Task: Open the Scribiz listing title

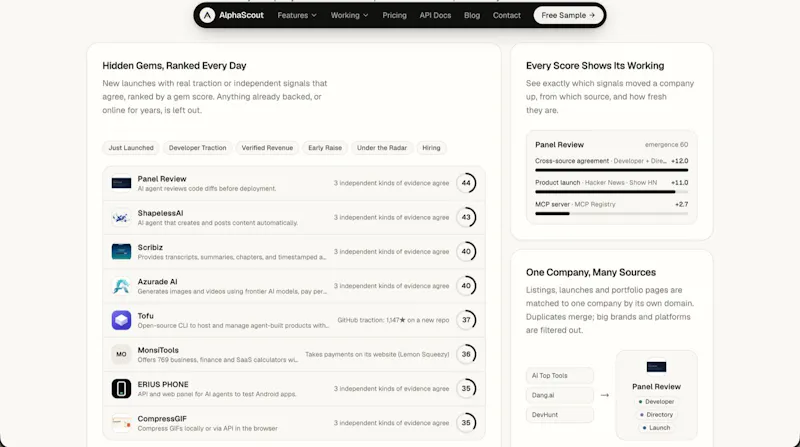Action: [x=150, y=247]
